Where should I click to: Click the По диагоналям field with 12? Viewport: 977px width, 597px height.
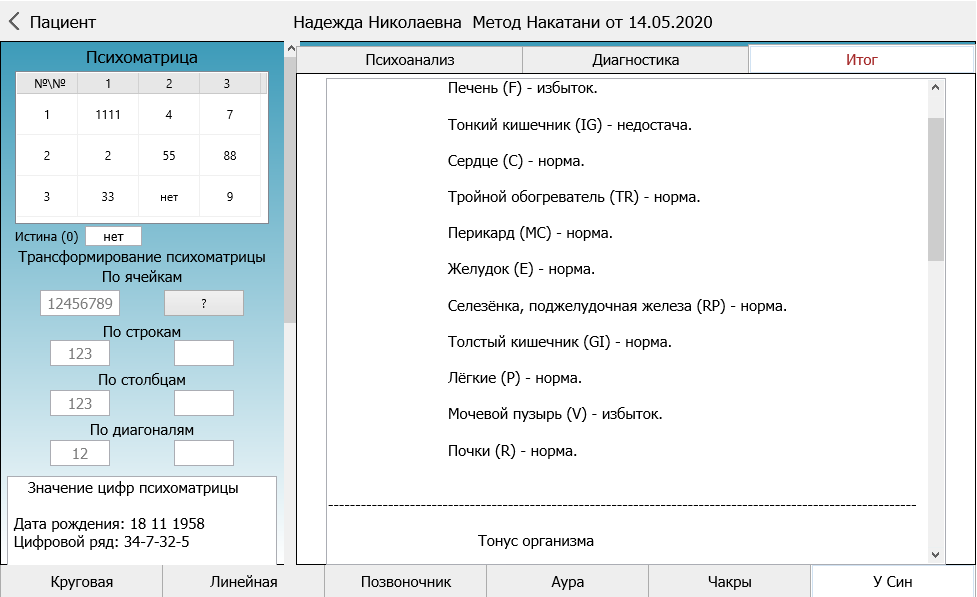[80, 453]
